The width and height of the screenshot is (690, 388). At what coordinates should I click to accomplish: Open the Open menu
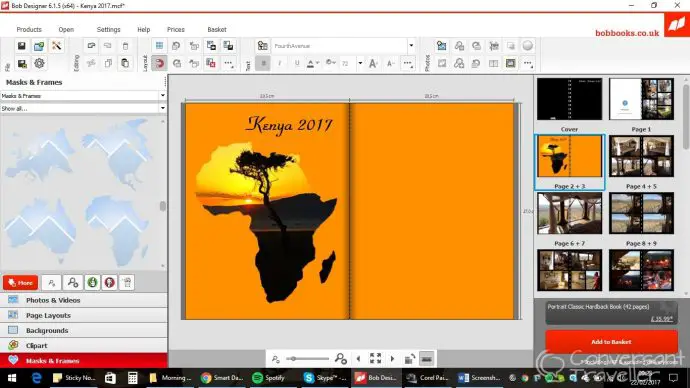click(x=66, y=29)
